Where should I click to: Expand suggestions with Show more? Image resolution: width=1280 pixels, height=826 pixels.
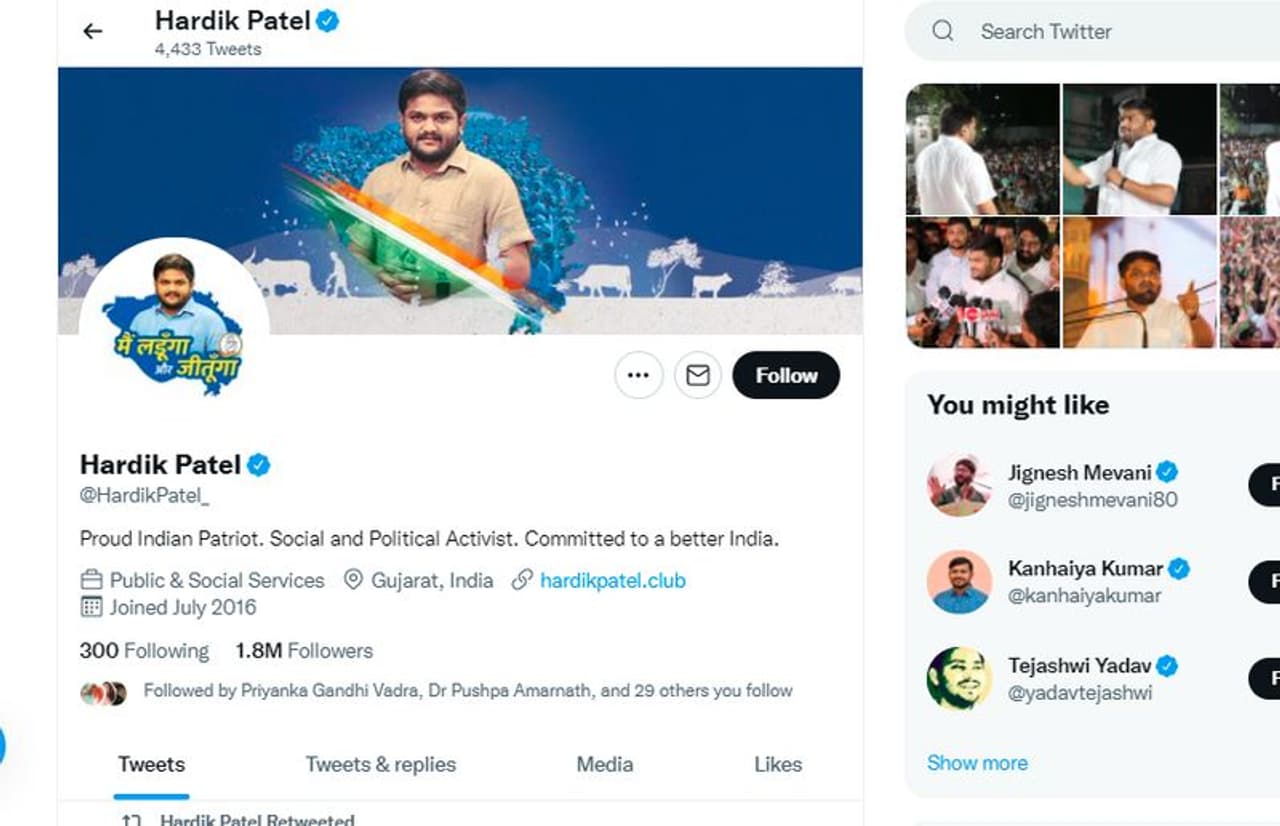pos(977,763)
